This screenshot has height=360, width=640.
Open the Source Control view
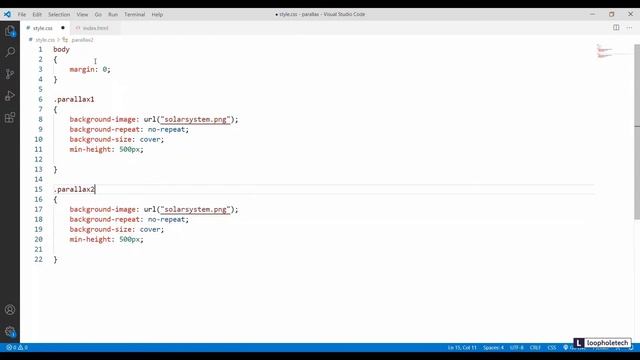tap(10, 74)
